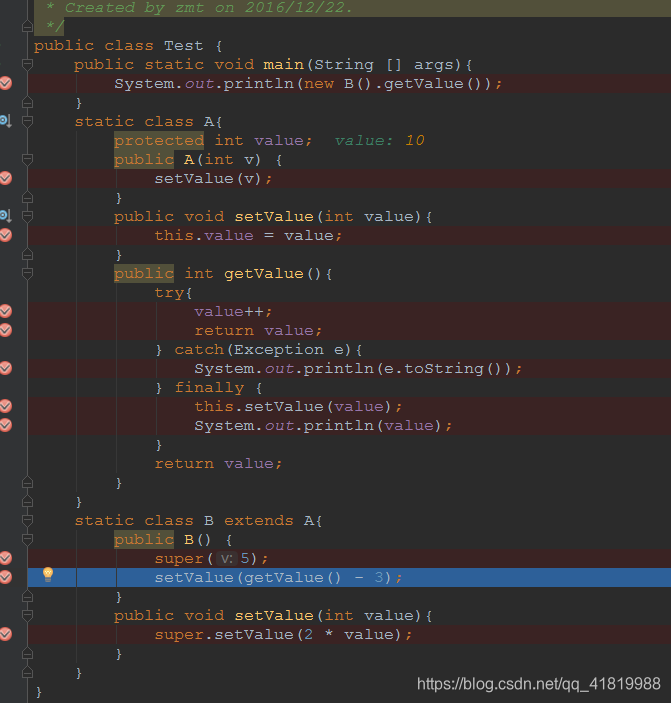Click the subclass gutter icon beside class A

5,121
